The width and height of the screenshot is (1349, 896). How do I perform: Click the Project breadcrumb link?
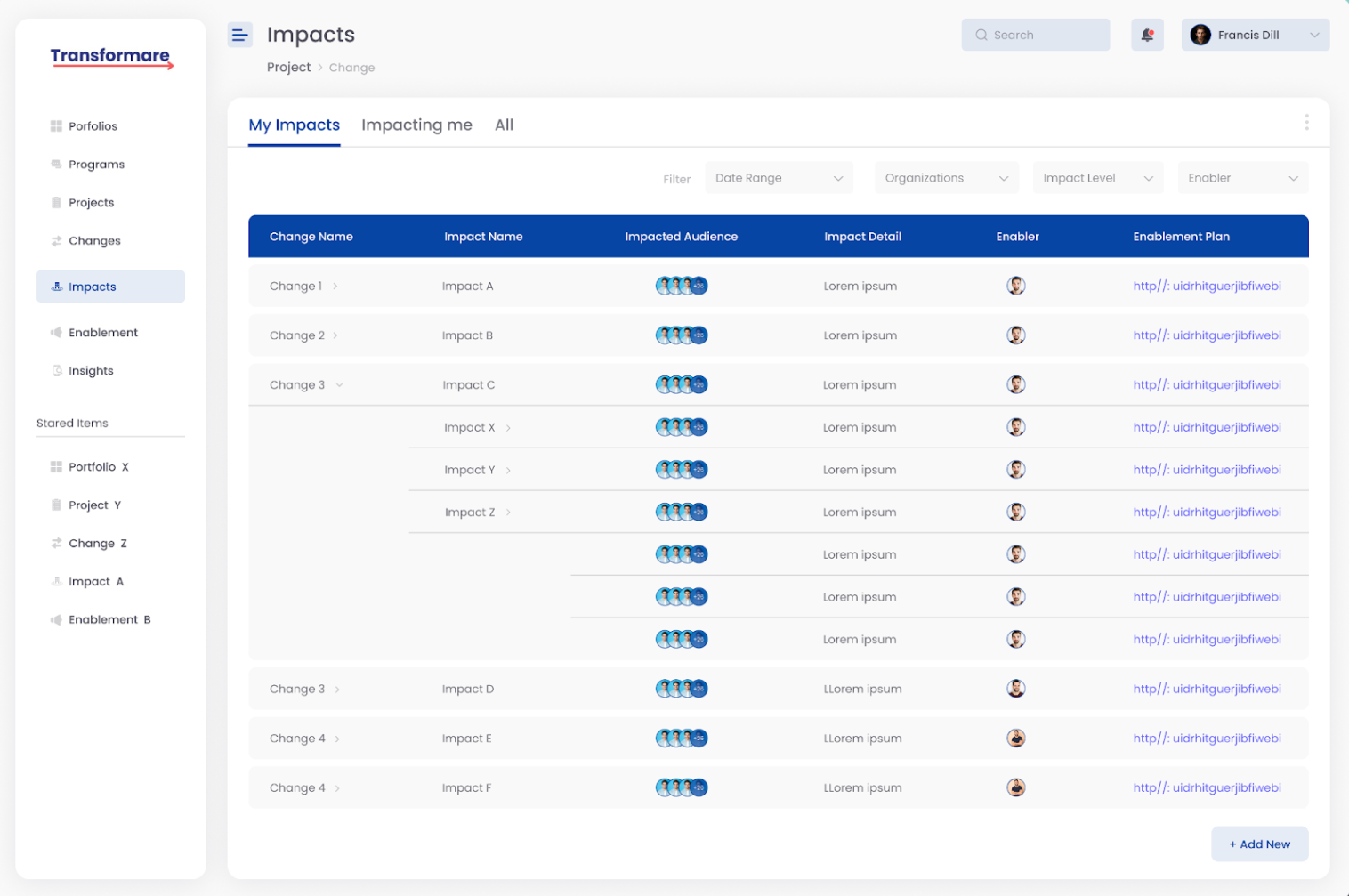(x=289, y=67)
